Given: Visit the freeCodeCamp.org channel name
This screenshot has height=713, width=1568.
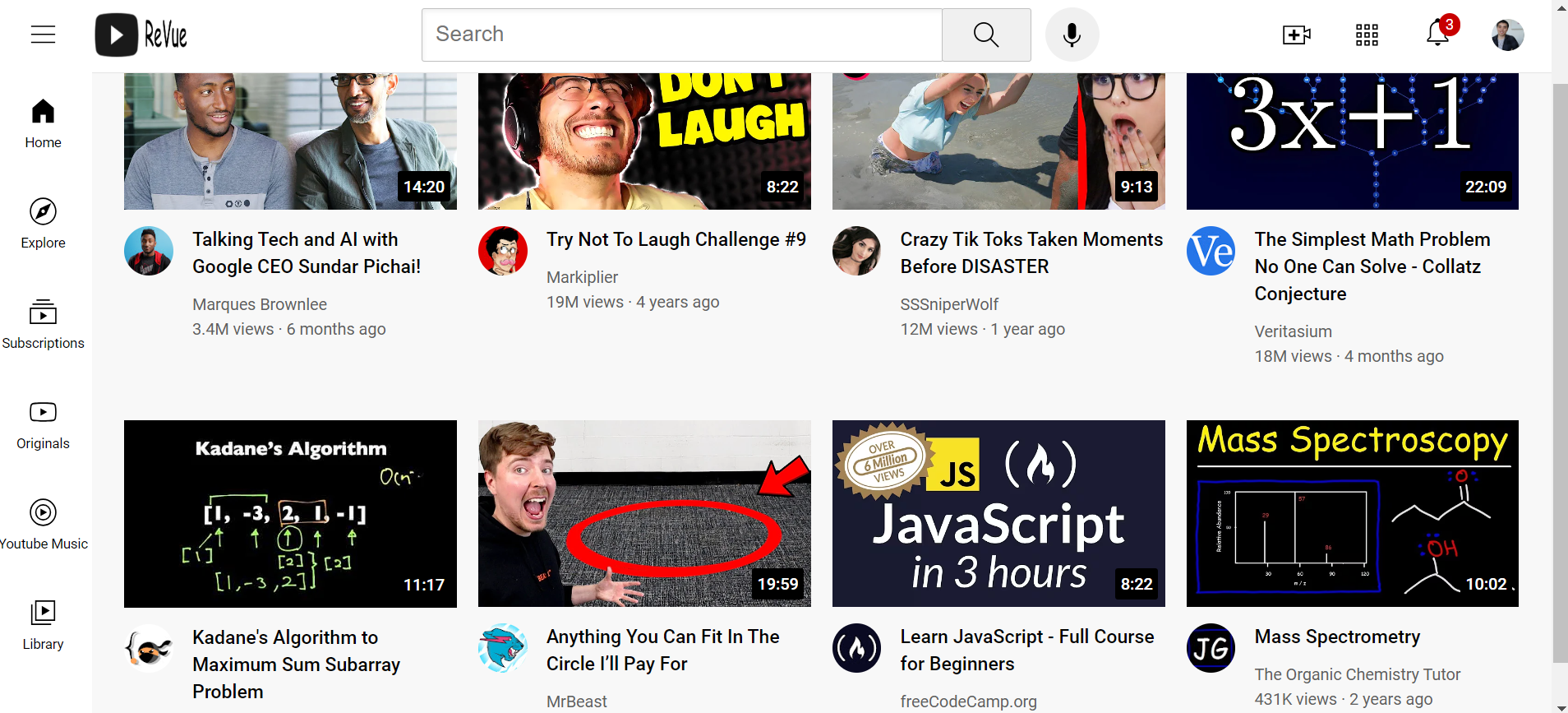Looking at the screenshot, I should [x=968, y=701].
